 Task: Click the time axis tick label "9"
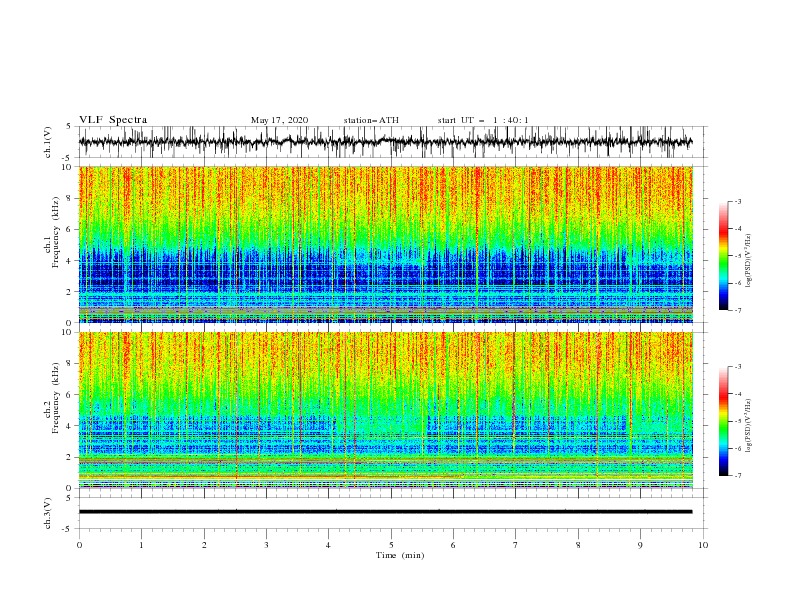pyautogui.click(x=640, y=545)
